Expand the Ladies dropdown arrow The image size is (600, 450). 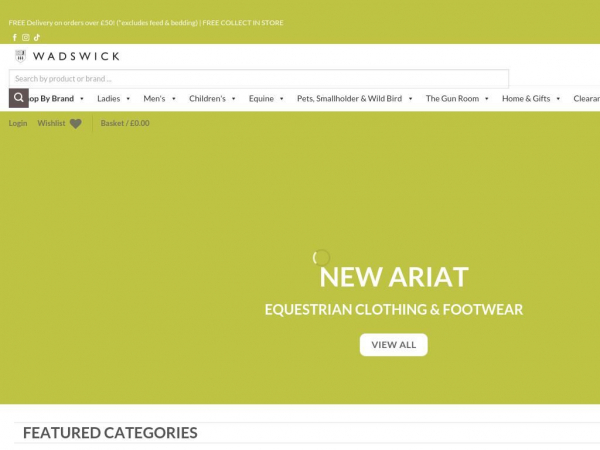pos(128,99)
